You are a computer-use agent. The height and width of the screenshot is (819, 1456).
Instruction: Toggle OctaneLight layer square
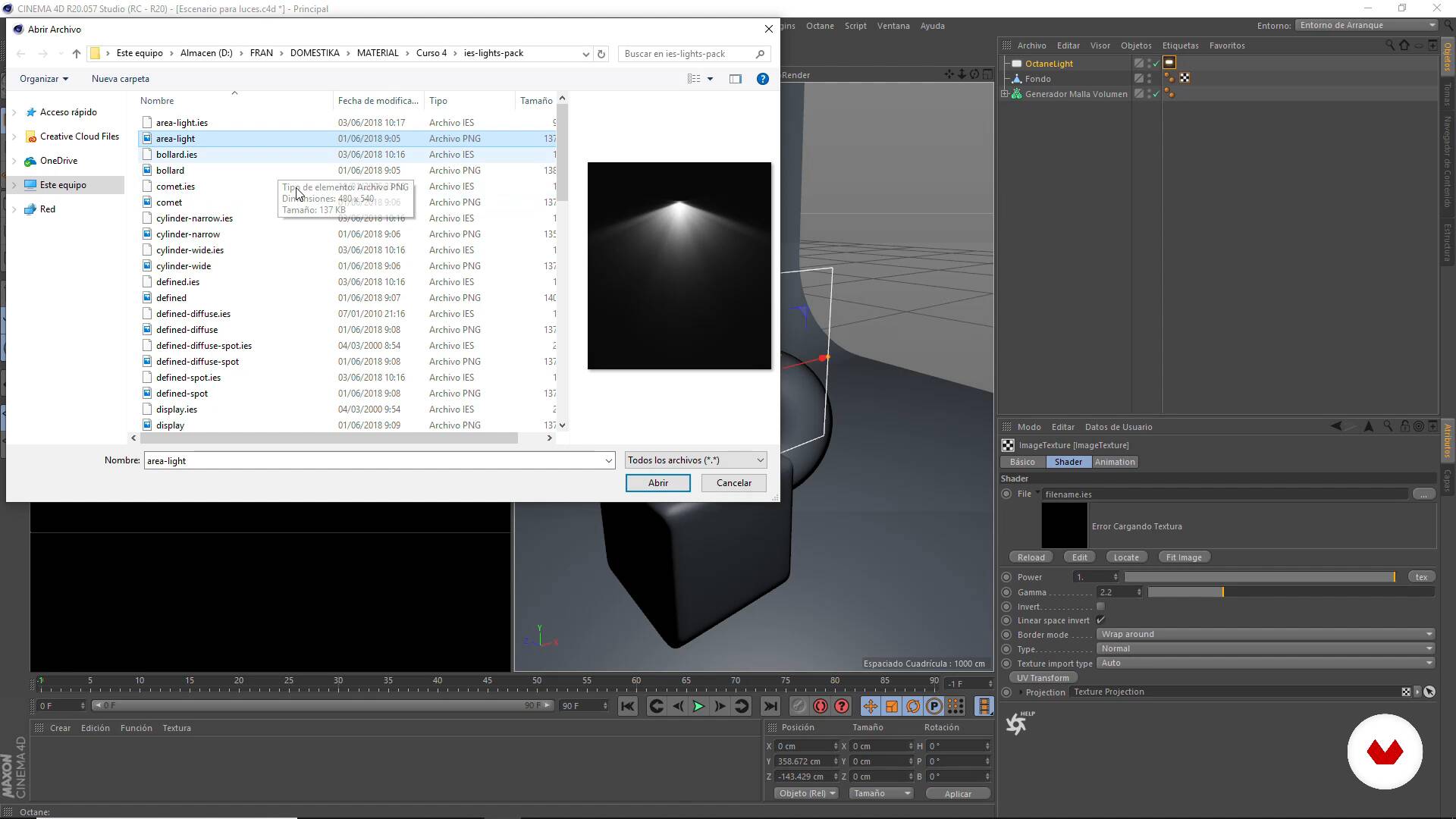(x=1139, y=64)
